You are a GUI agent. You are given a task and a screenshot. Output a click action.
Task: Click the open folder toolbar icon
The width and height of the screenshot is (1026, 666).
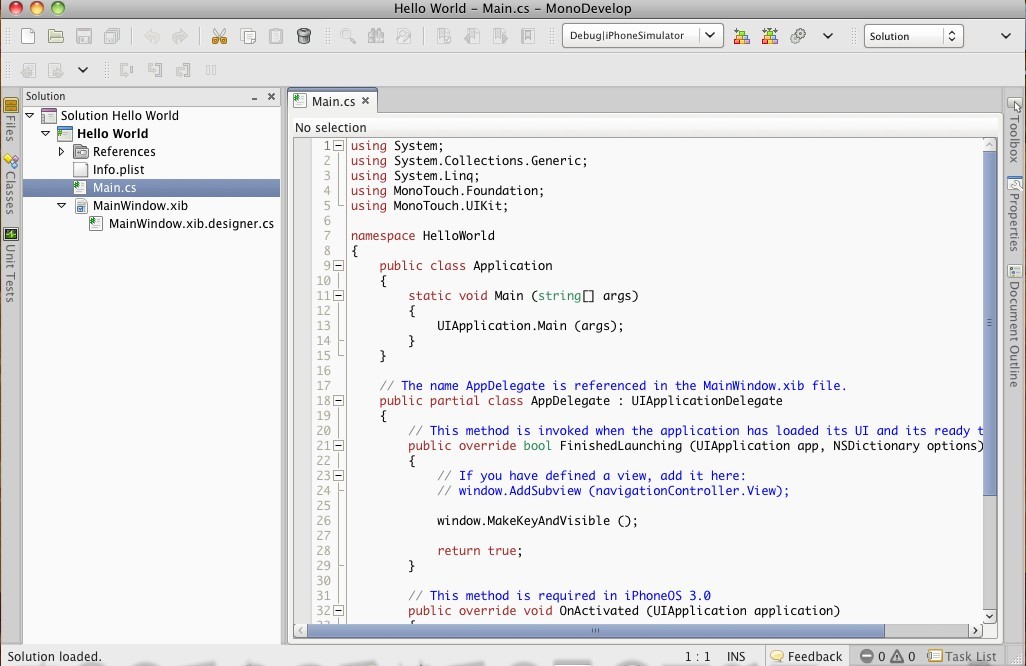pyautogui.click(x=56, y=36)
